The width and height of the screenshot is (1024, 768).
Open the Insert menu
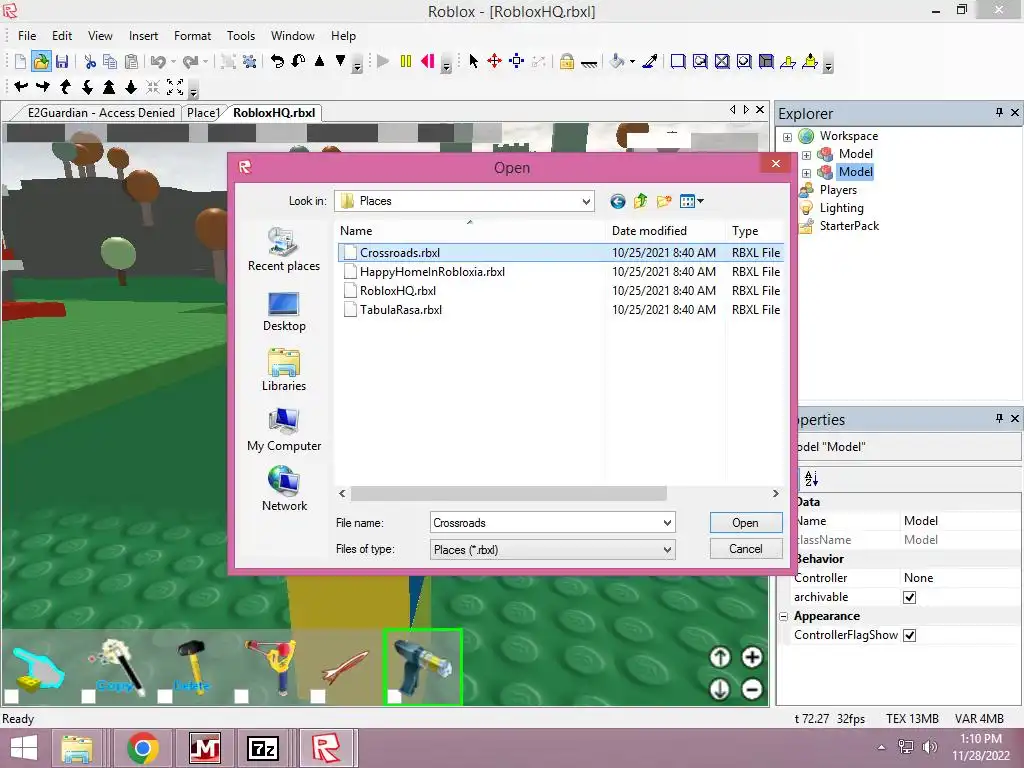click(143, 36)
